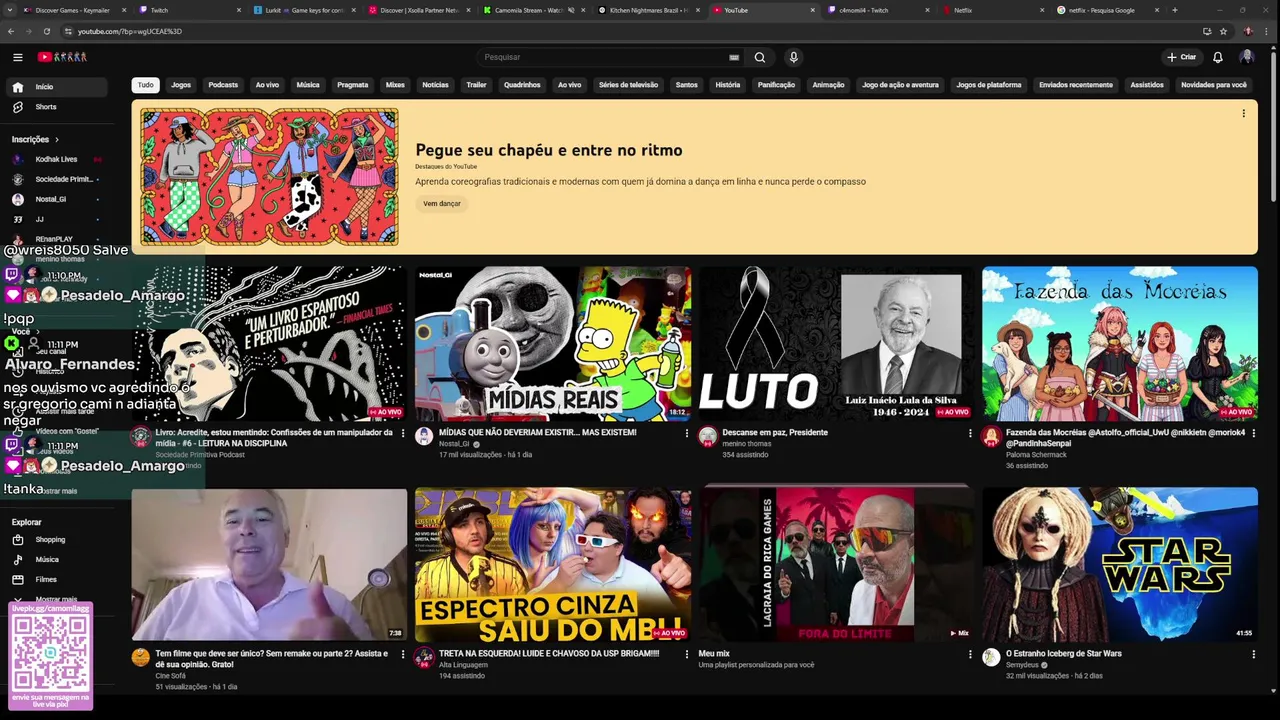The width and height of the screenshot is (1280, 720).
Task: Click Cine Sofá channel avatar
Action: point(140,657)
